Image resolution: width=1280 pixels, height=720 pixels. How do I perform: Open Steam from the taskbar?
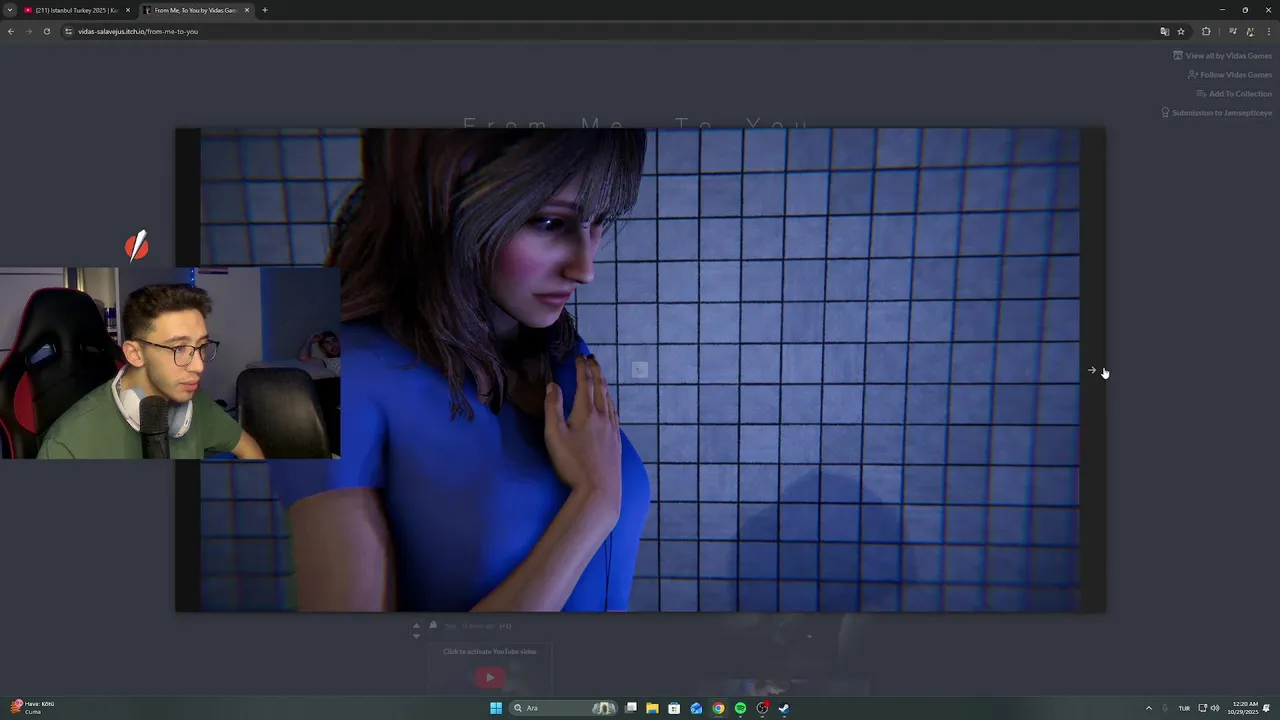[x=784, y=708]
